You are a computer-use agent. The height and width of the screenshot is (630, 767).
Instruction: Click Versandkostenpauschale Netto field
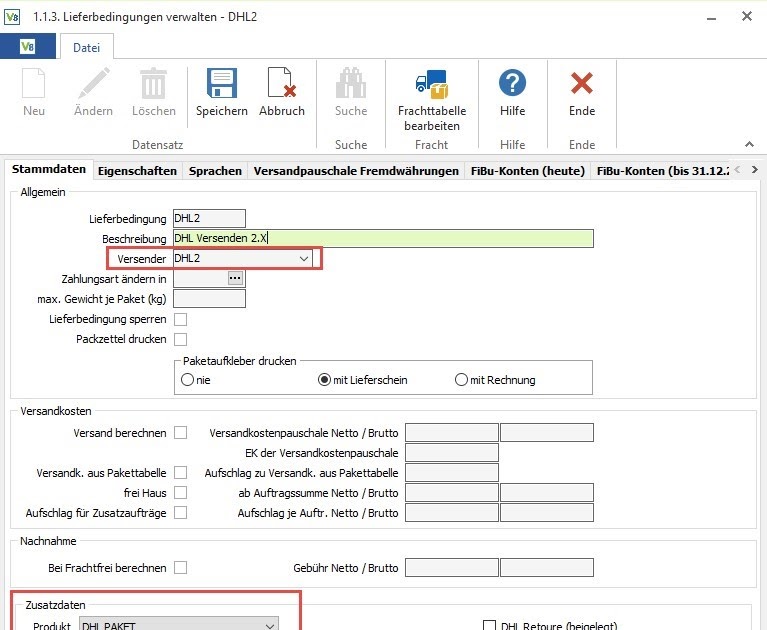pos(451,432)
